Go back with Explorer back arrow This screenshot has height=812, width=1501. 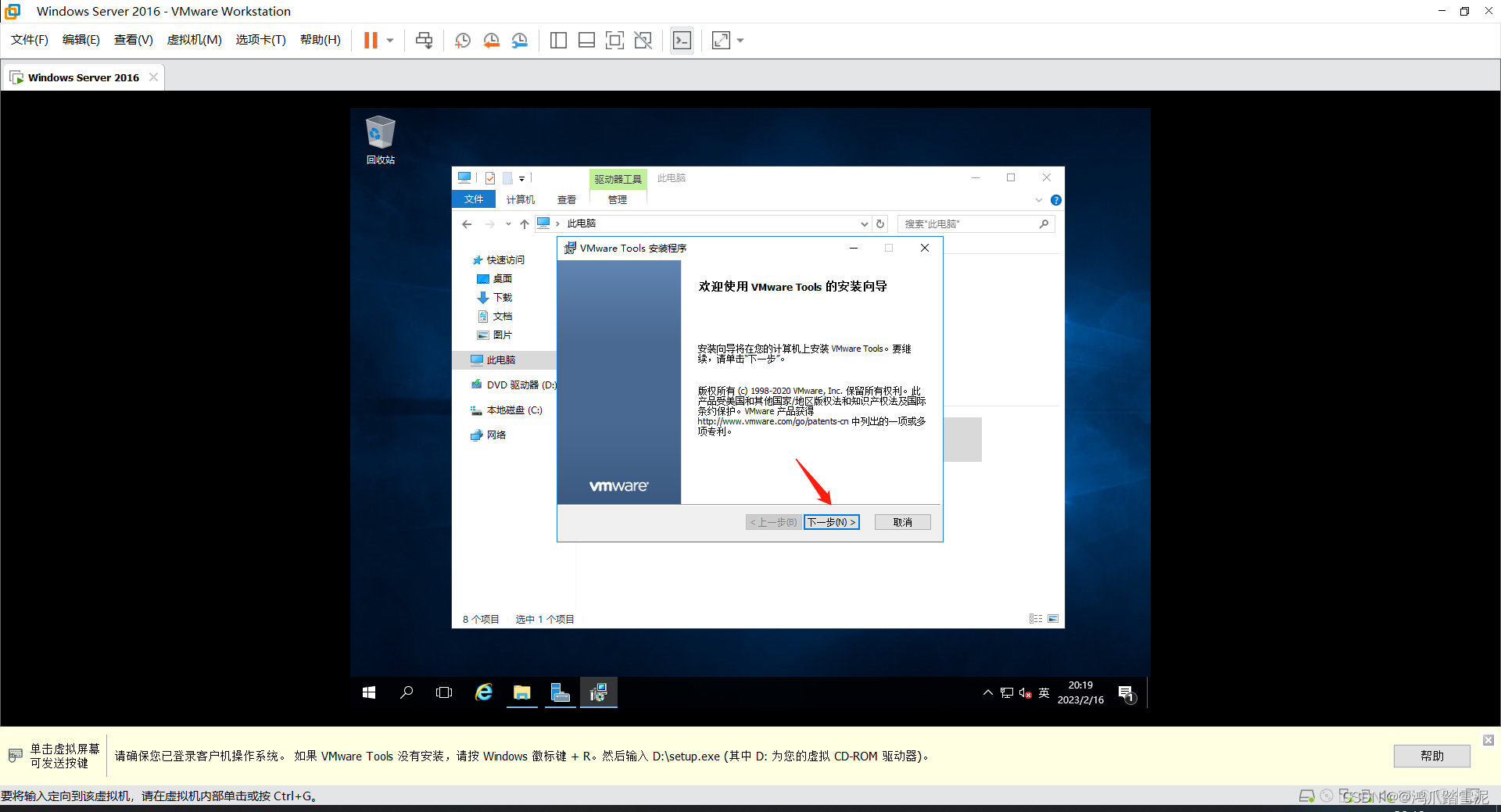pyautogui.click(x=467, y=224)
